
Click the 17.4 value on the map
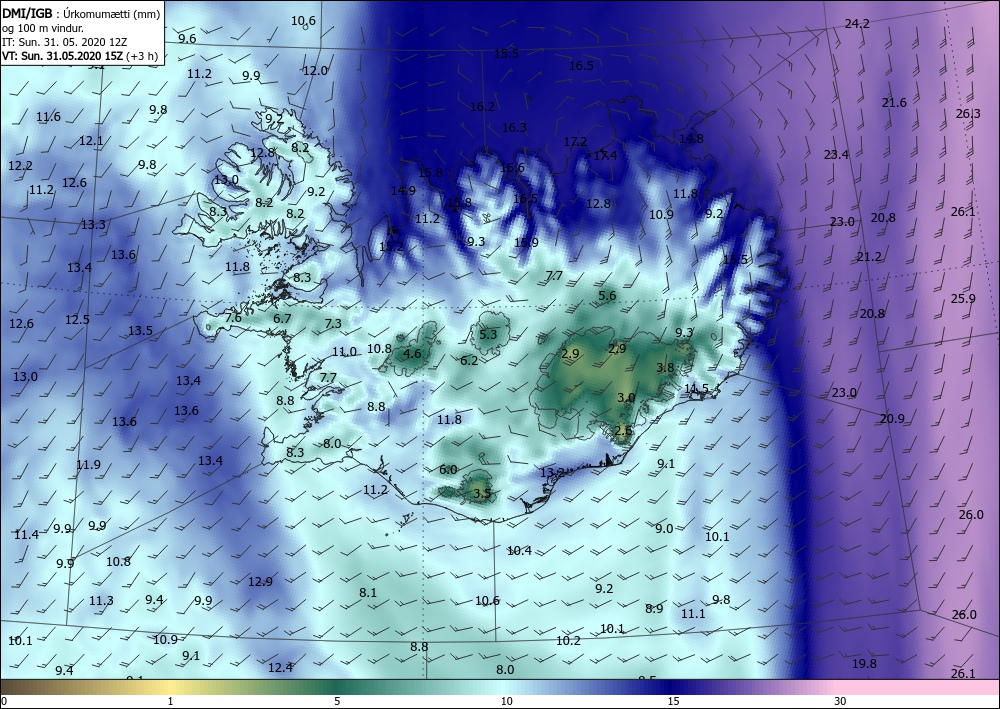pos(605,156)
